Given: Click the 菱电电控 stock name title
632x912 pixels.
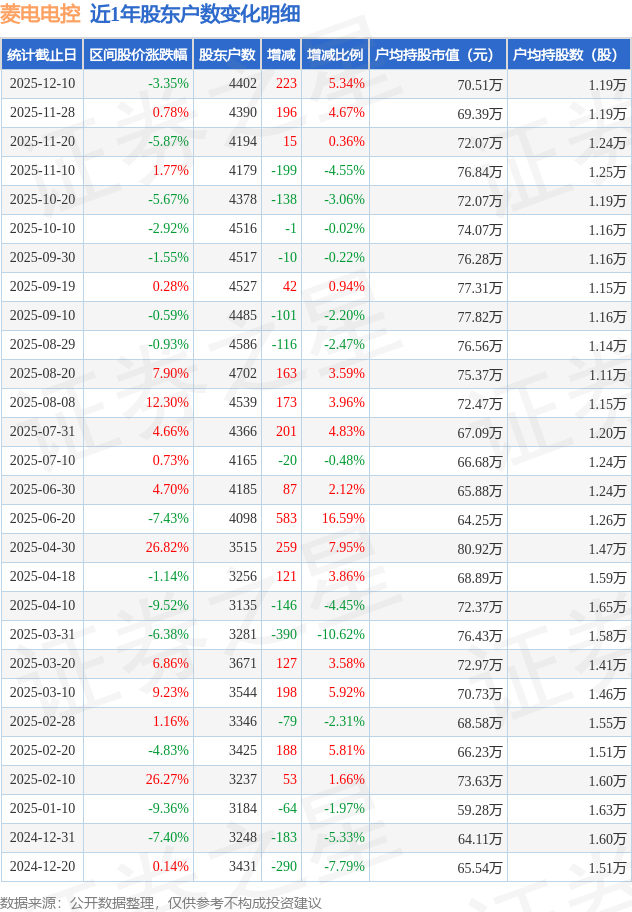Looking at the screenshot, I should [40, 14].
